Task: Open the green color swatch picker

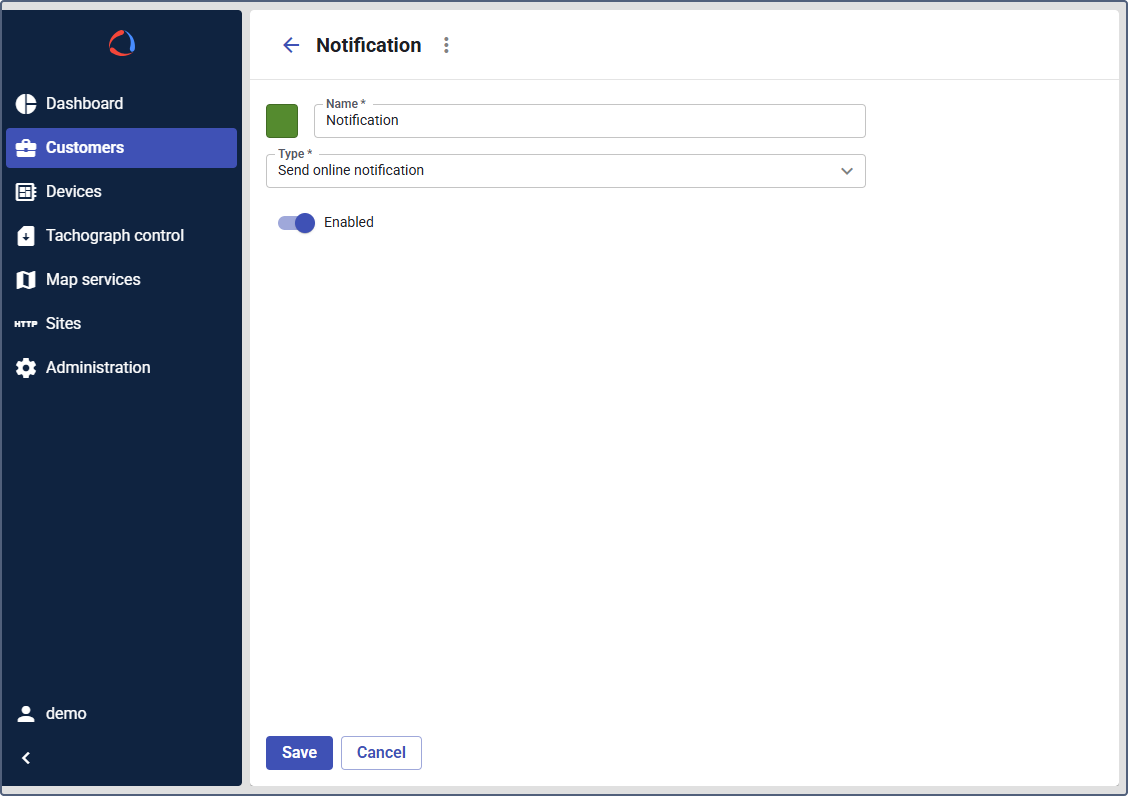Action: [x=282, y=121]
